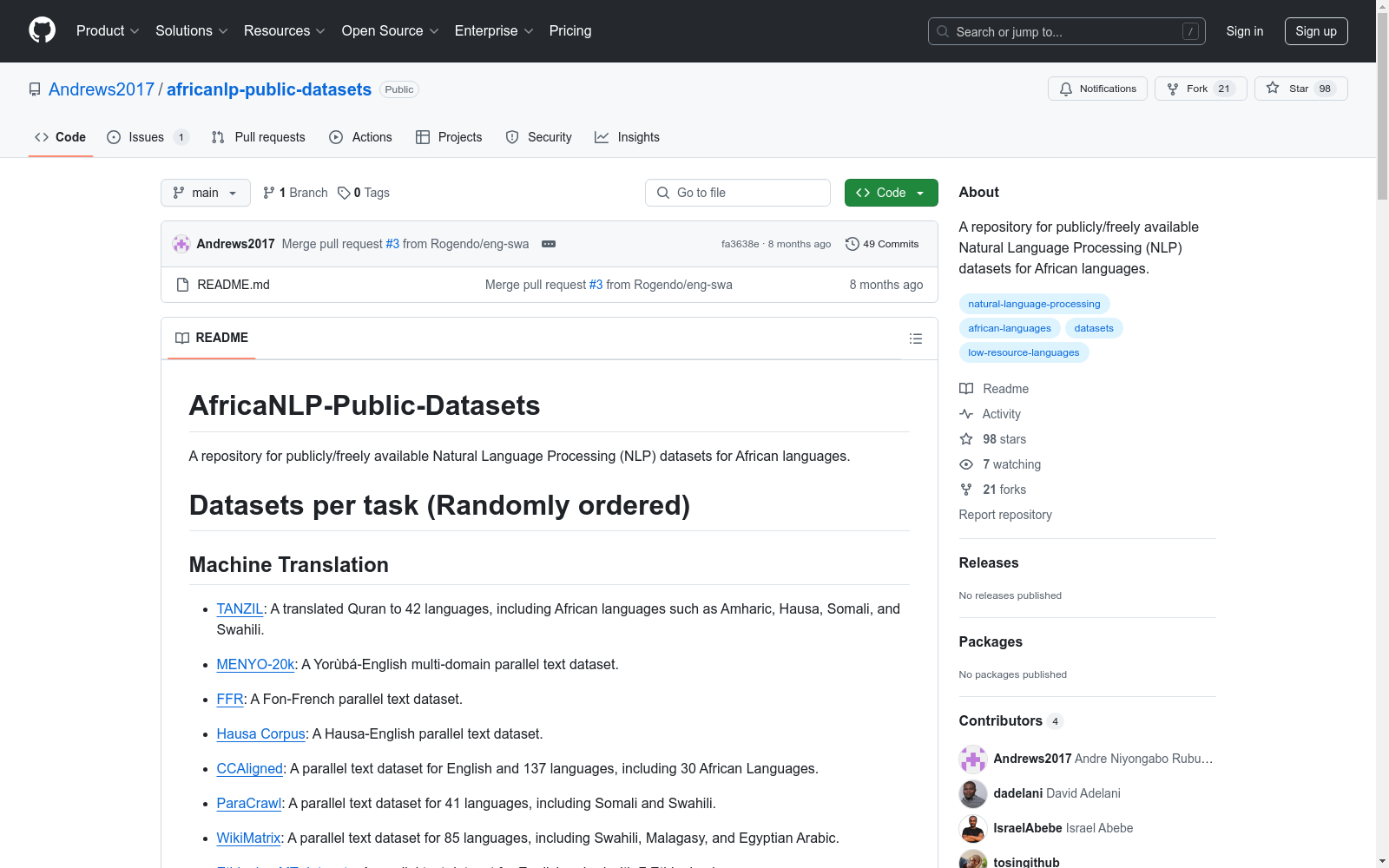Select the README tab header

pyautogui.click(x=212, y=338)
